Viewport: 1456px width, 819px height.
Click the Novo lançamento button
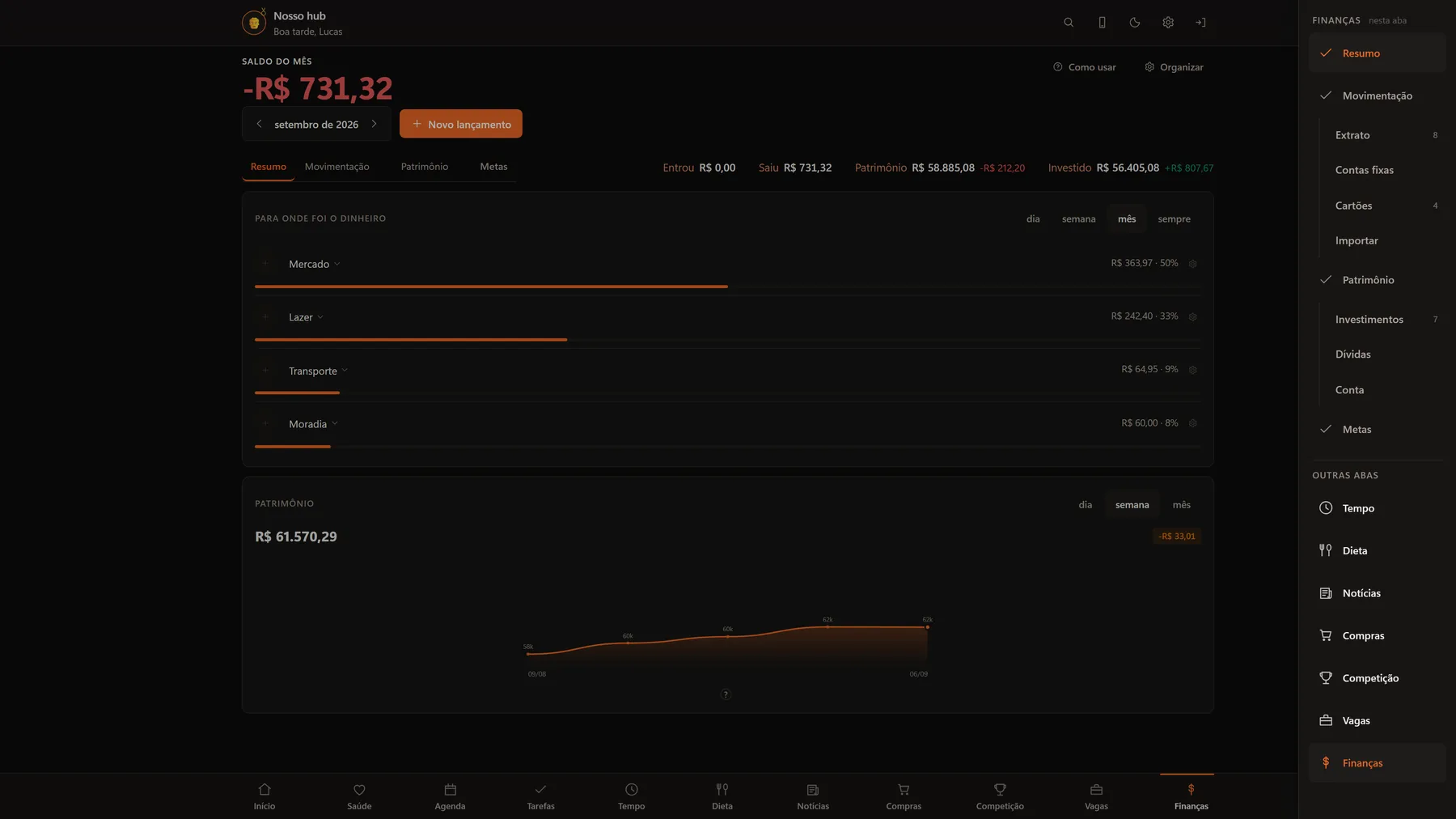click(461, 124)
